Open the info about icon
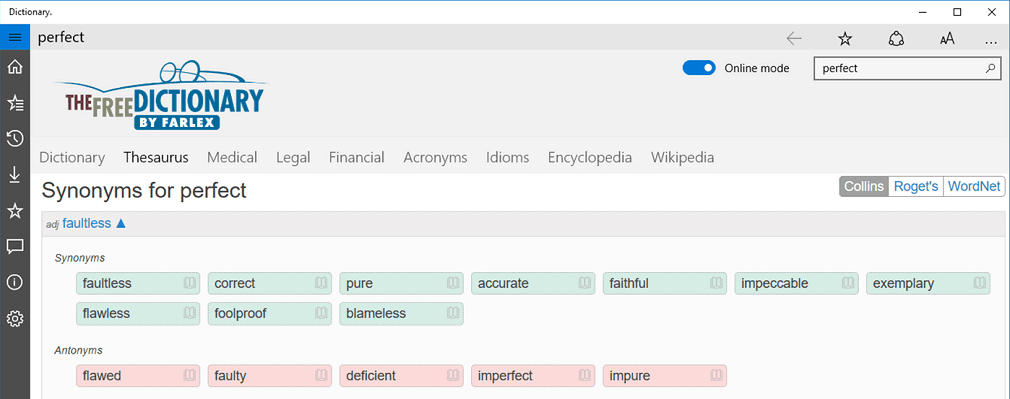Image resolution: width=1010 pixels, height=399 pixels. point(15,282)
